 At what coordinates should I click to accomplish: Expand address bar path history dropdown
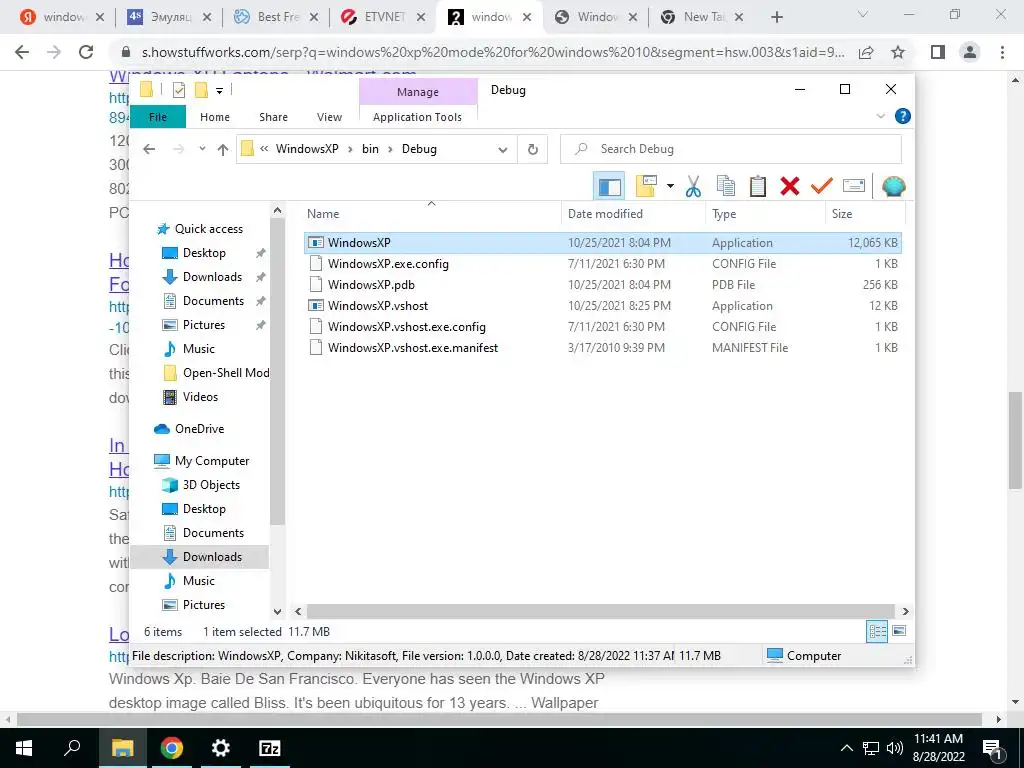pyautogui.click(x=503, y=150)
